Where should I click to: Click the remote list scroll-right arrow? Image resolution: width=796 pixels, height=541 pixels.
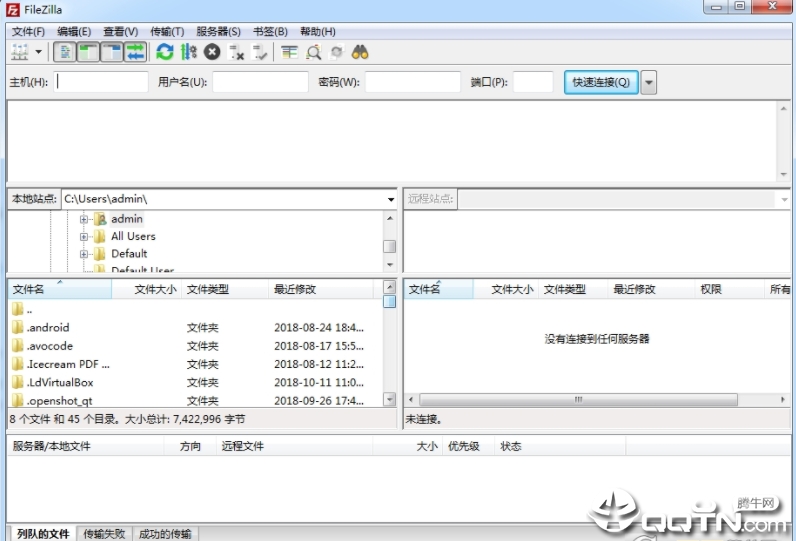coord(783,400)
